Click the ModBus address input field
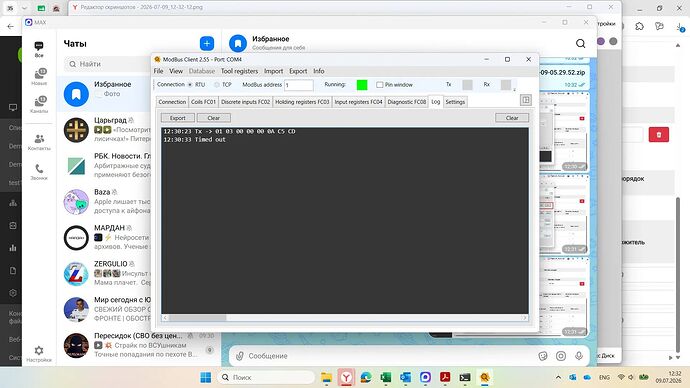Image resolution: width=690 pixels, height=388 pixels. pyautogui.click(x=299, y=84)
